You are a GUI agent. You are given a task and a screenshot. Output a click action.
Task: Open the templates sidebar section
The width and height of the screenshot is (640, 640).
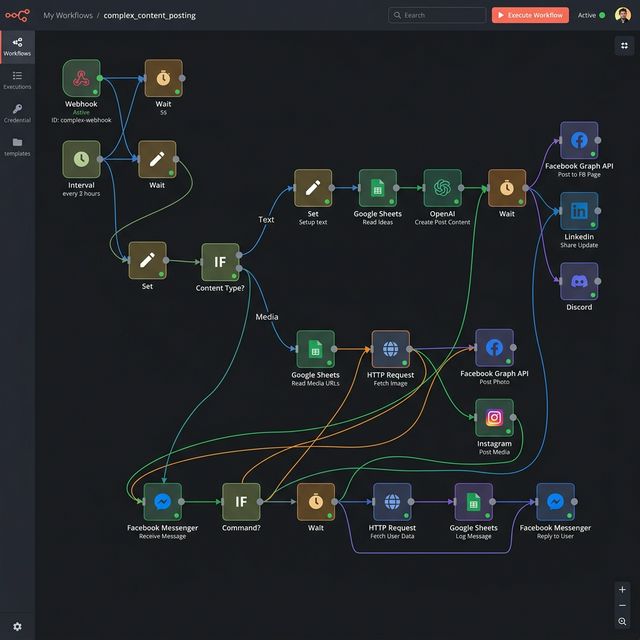click(17, 147)
